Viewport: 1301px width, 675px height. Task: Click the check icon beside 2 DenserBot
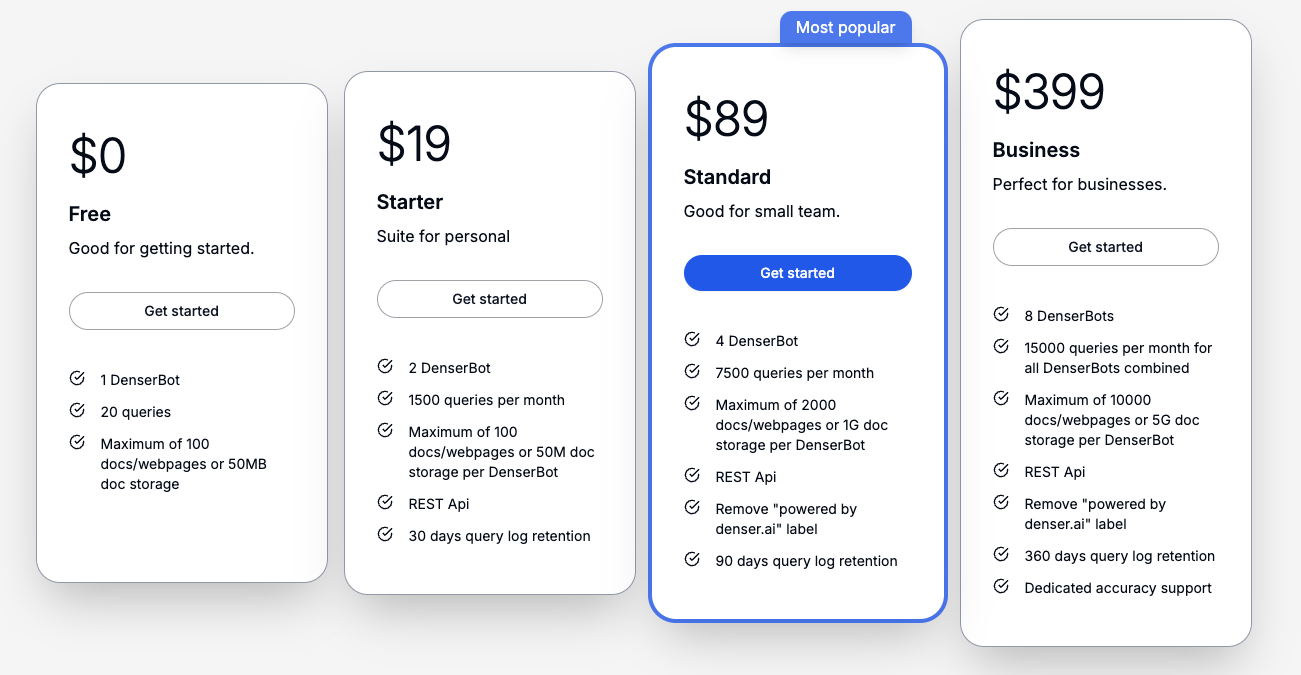pos(385,367)
